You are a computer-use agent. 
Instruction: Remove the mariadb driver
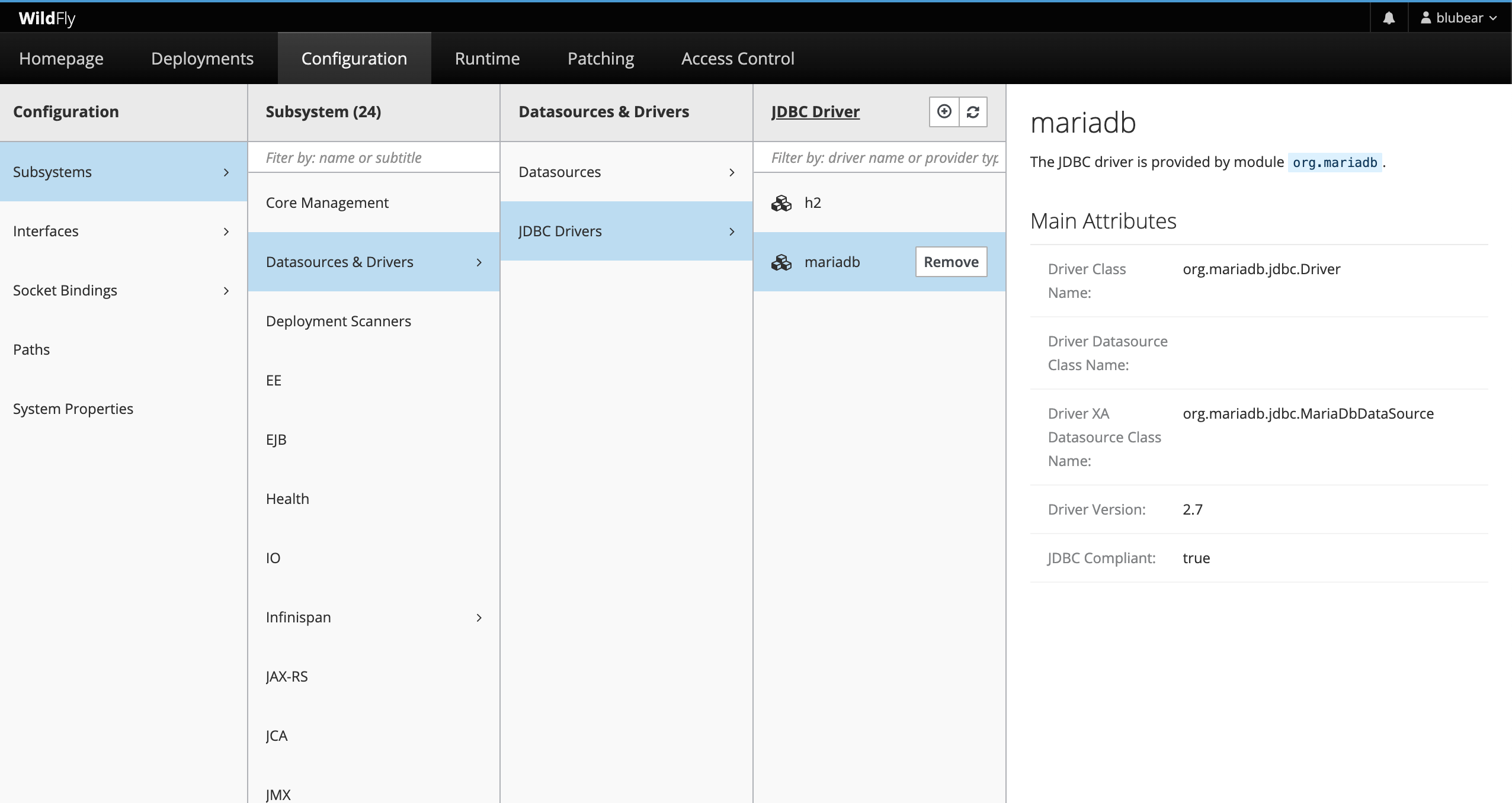(x=950, y=262)
